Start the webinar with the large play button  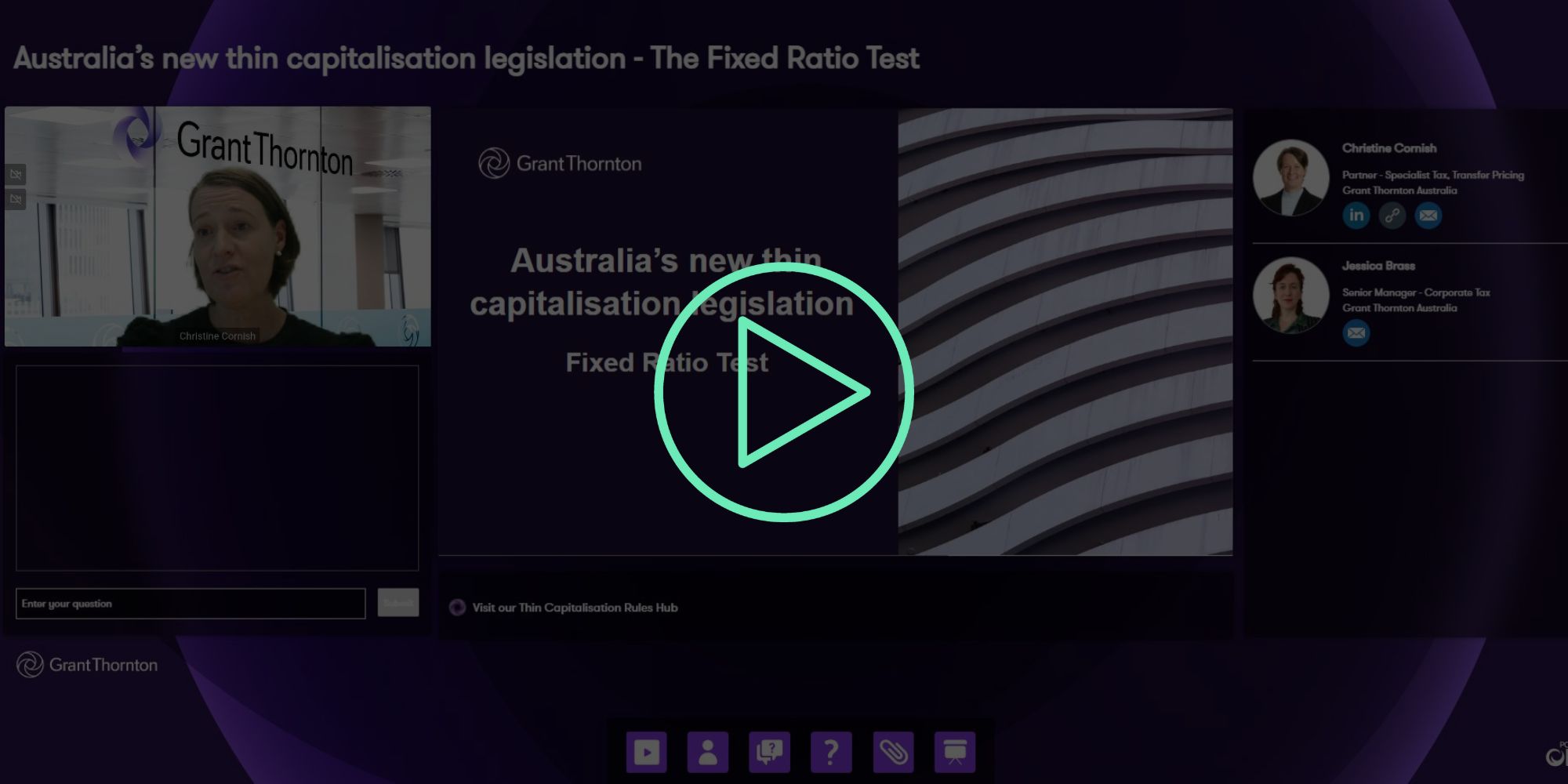784,392
